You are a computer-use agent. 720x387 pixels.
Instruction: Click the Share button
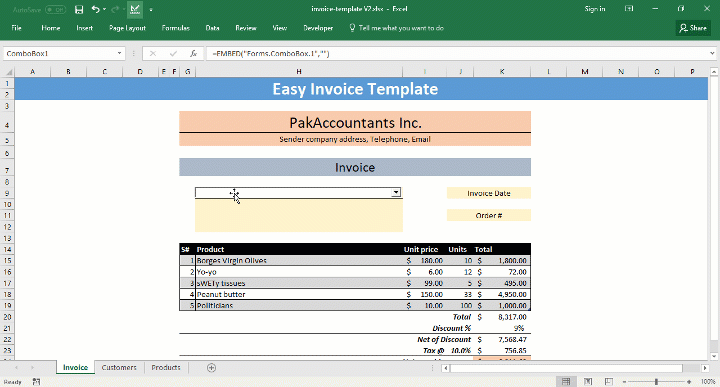[x=693, y=28]
